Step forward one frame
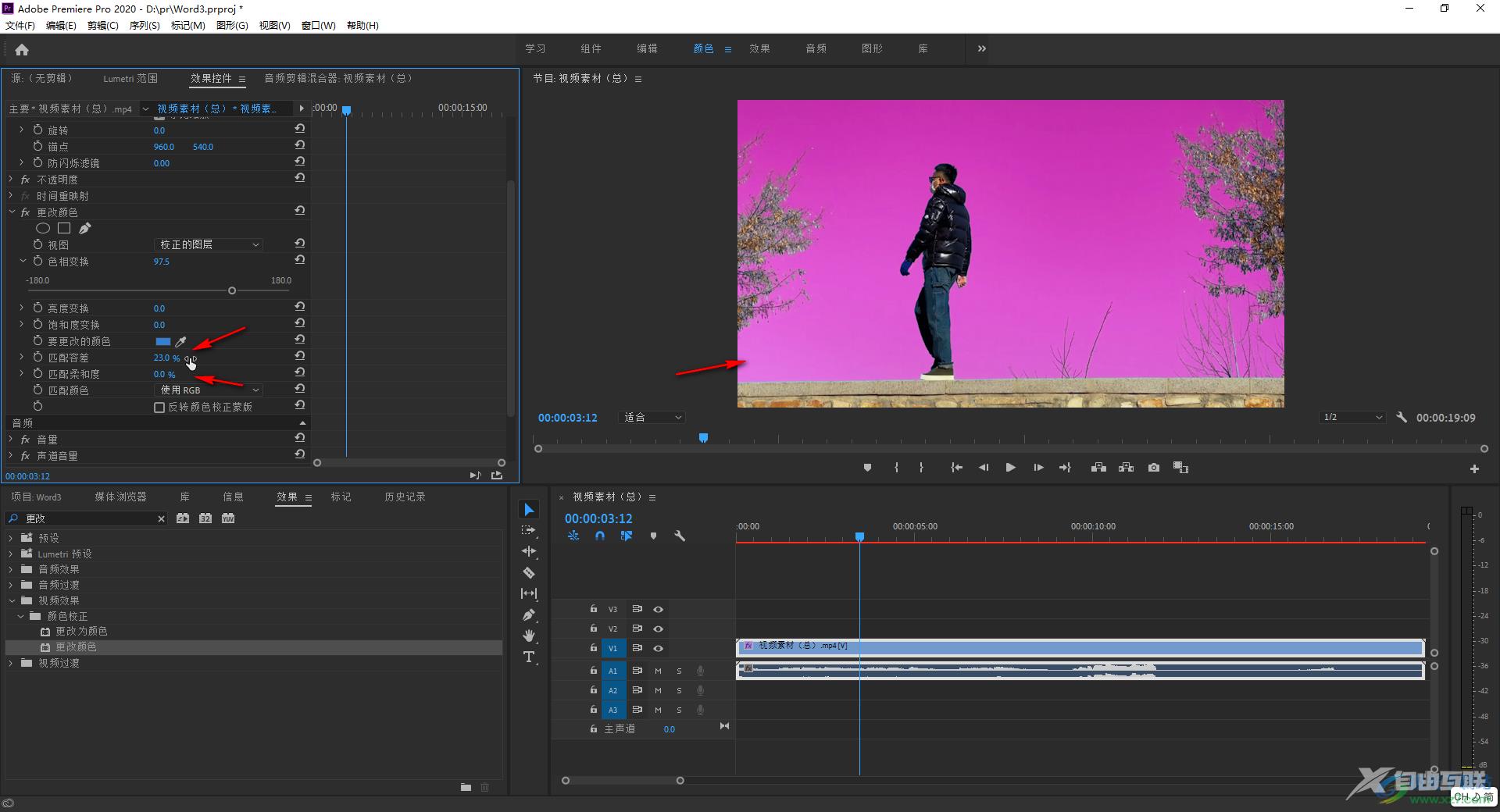This screenshot has width=1500, height=812. (1038, 468)
